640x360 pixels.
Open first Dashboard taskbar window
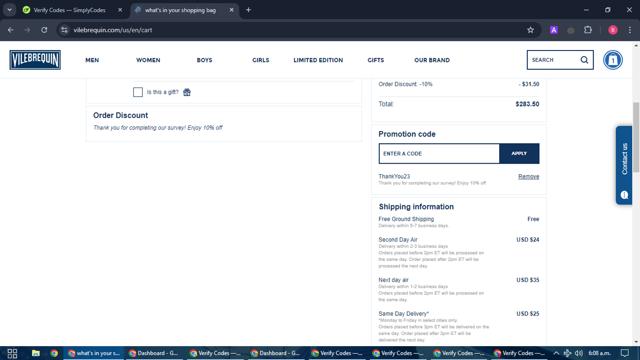pyautogui.click(x=153, y=353)
